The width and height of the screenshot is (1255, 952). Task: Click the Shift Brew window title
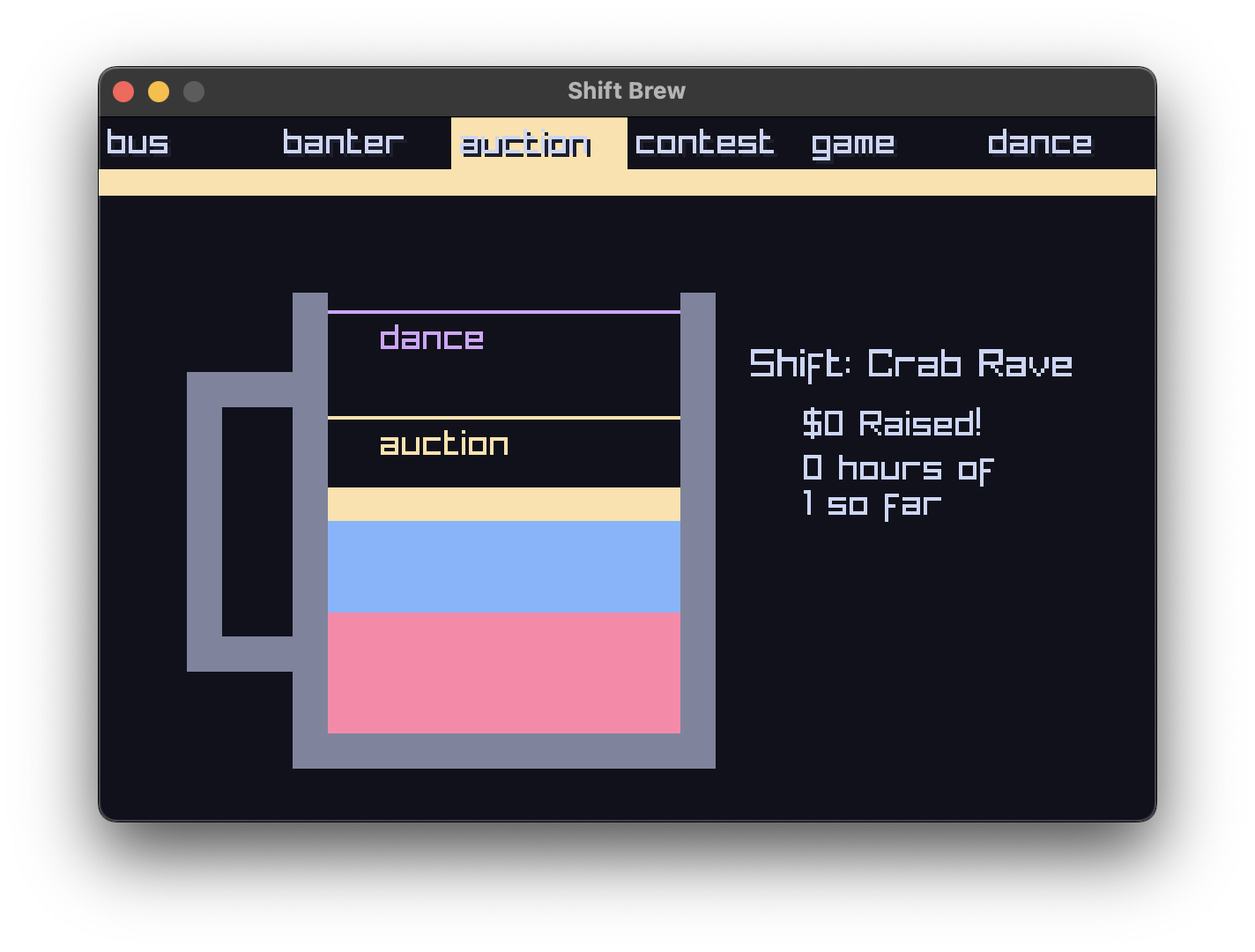627,90
